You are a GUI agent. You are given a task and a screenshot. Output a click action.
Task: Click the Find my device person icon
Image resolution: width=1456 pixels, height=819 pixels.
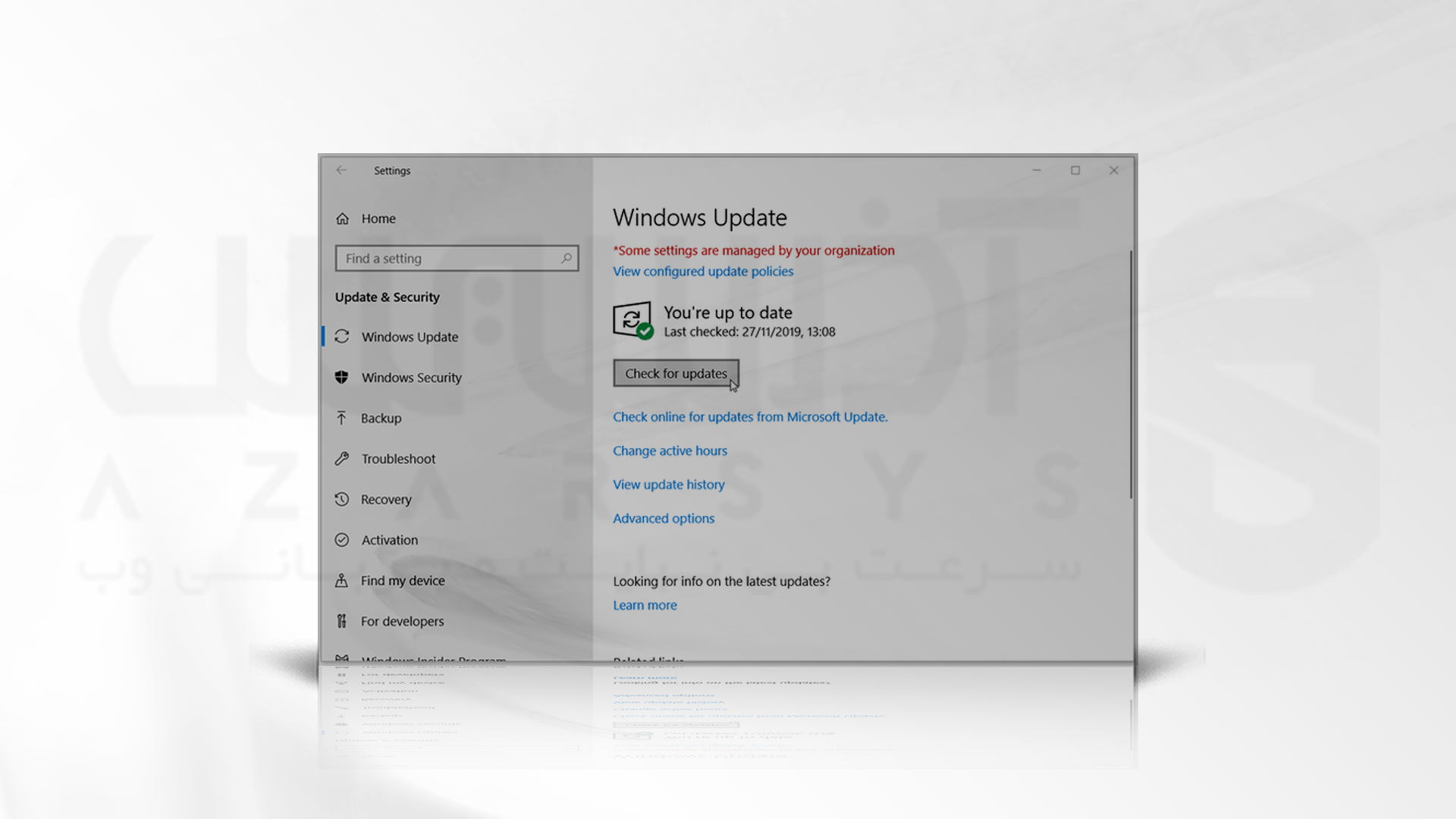[x=342, y=580]
